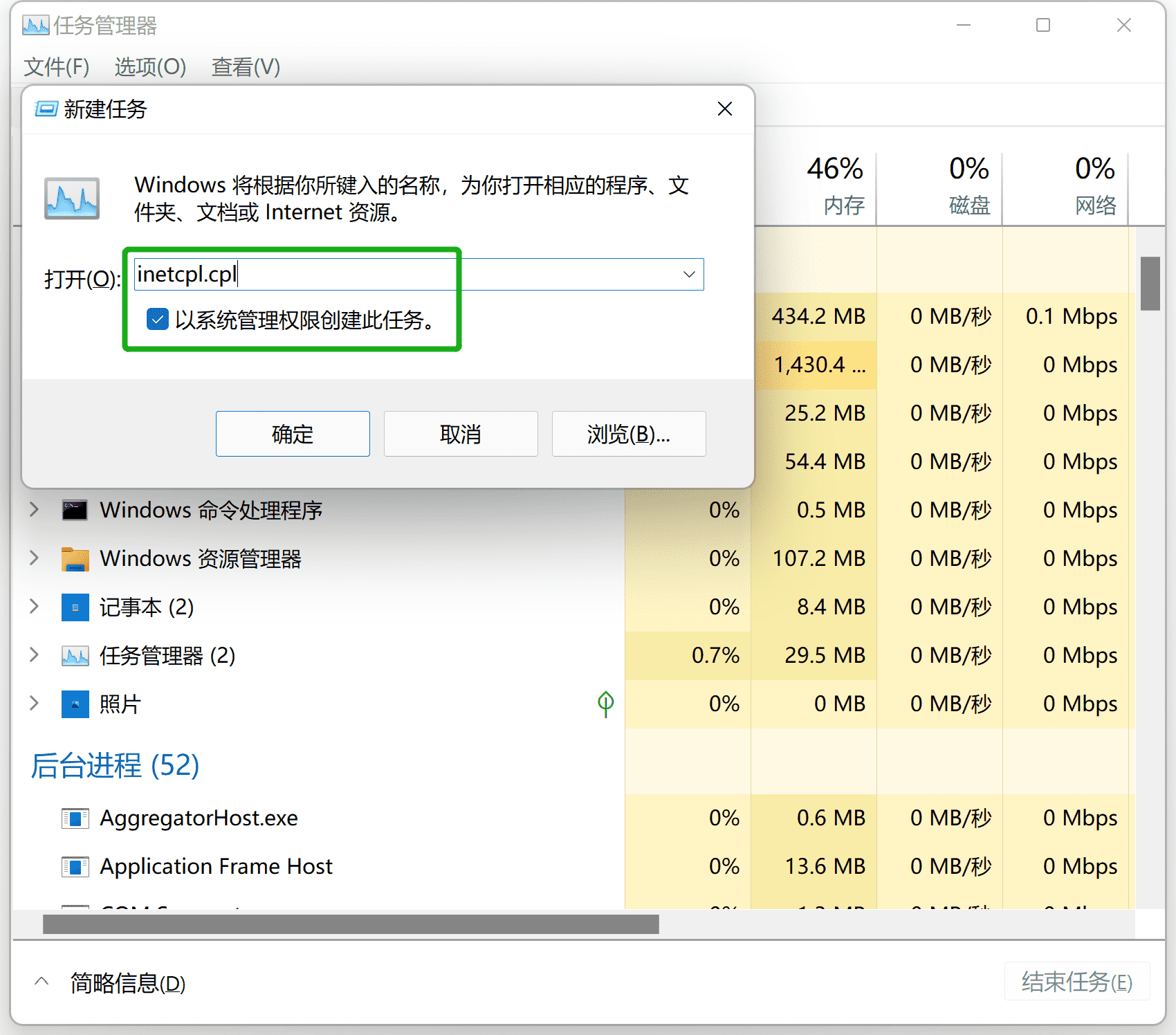The width and height of the screenshot is (1176, 1035).
Task: Click the Windows 资源管理器 folder icon
Action: tap(75, 559)
